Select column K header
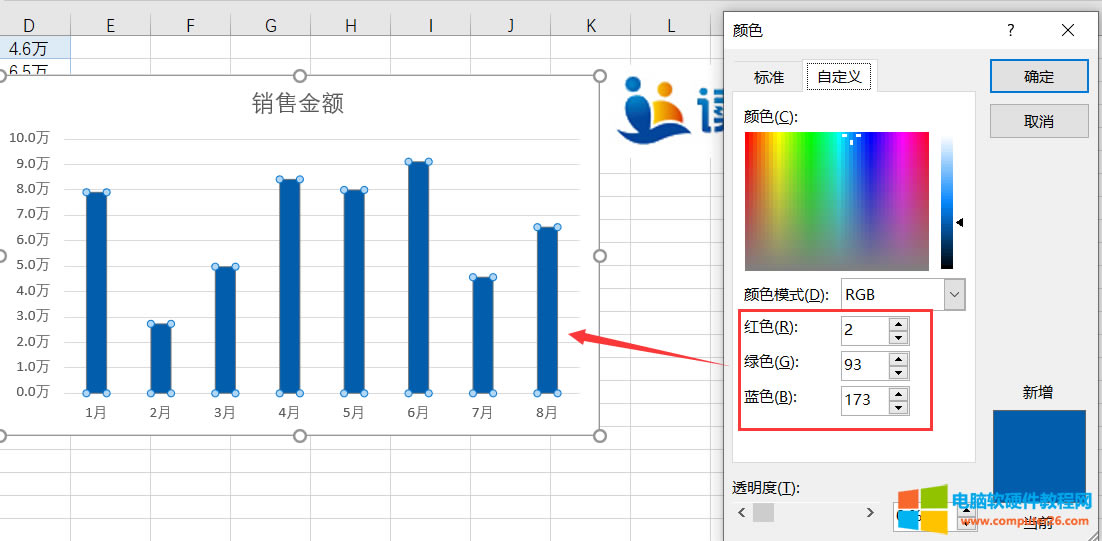Screen dimensions: 1102x541 591,26
